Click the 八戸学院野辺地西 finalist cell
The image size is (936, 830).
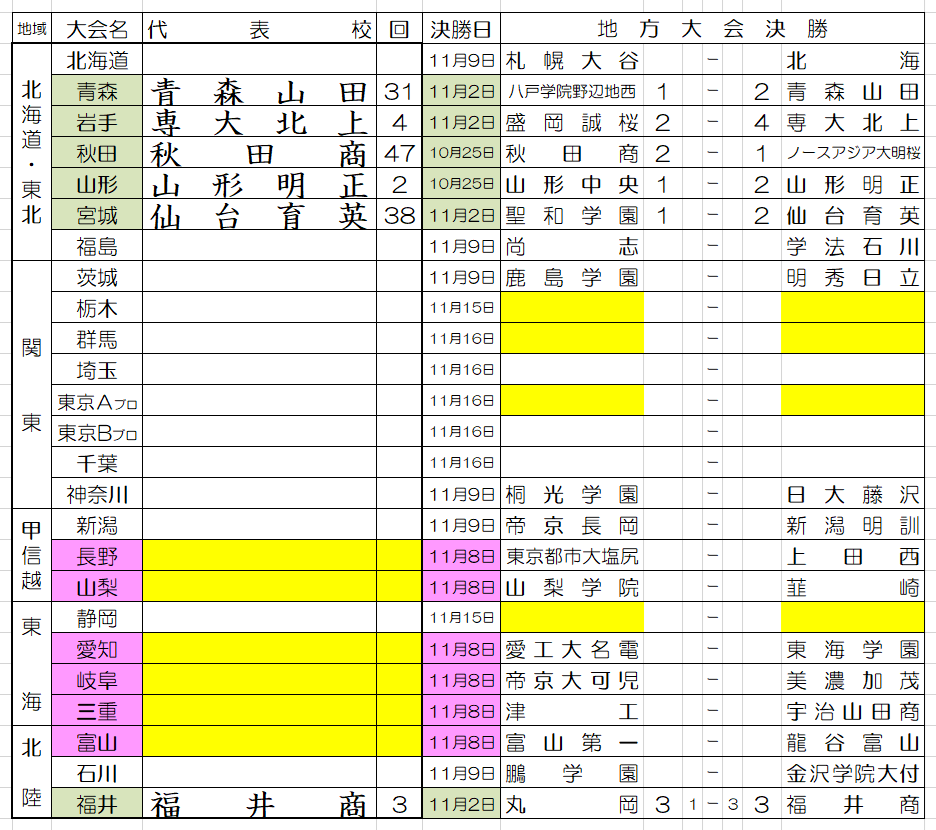click(572, 91)
